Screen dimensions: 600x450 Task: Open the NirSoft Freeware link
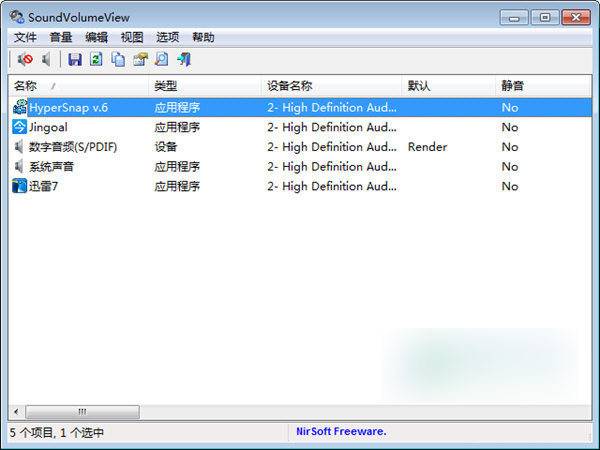click(x=341, y=432)
